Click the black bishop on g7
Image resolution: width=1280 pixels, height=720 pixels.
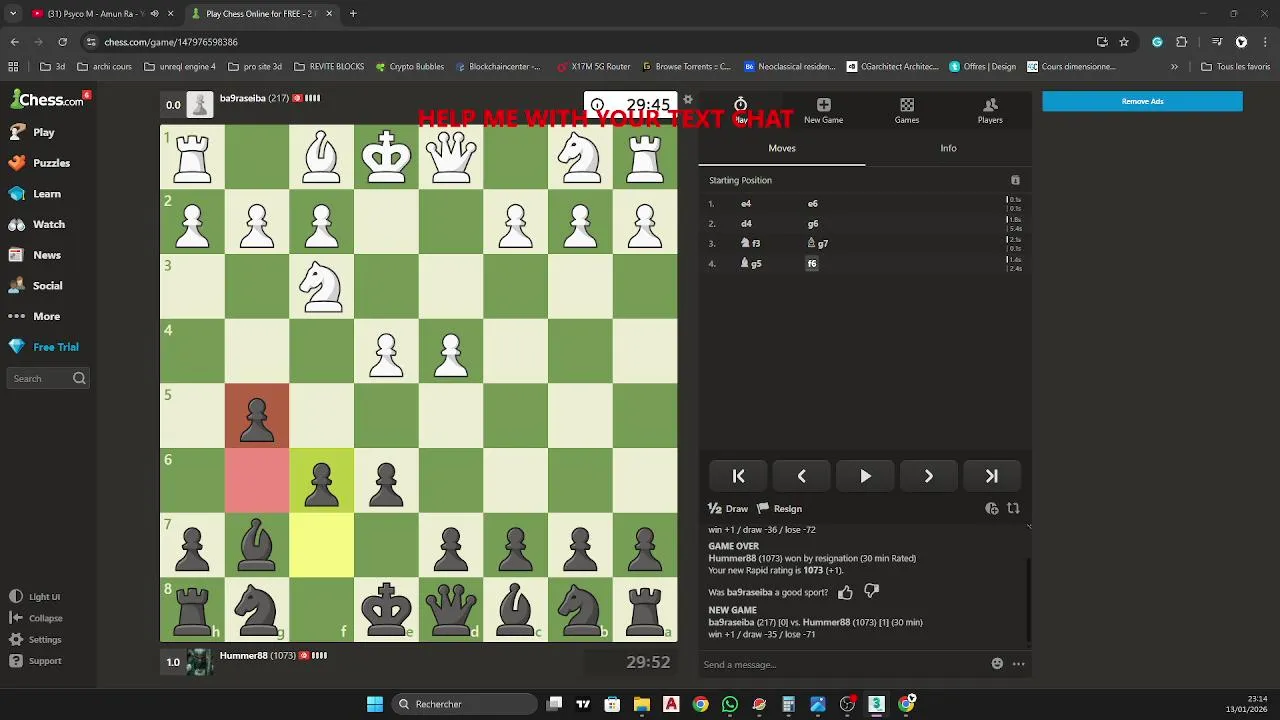click(257, 545)
